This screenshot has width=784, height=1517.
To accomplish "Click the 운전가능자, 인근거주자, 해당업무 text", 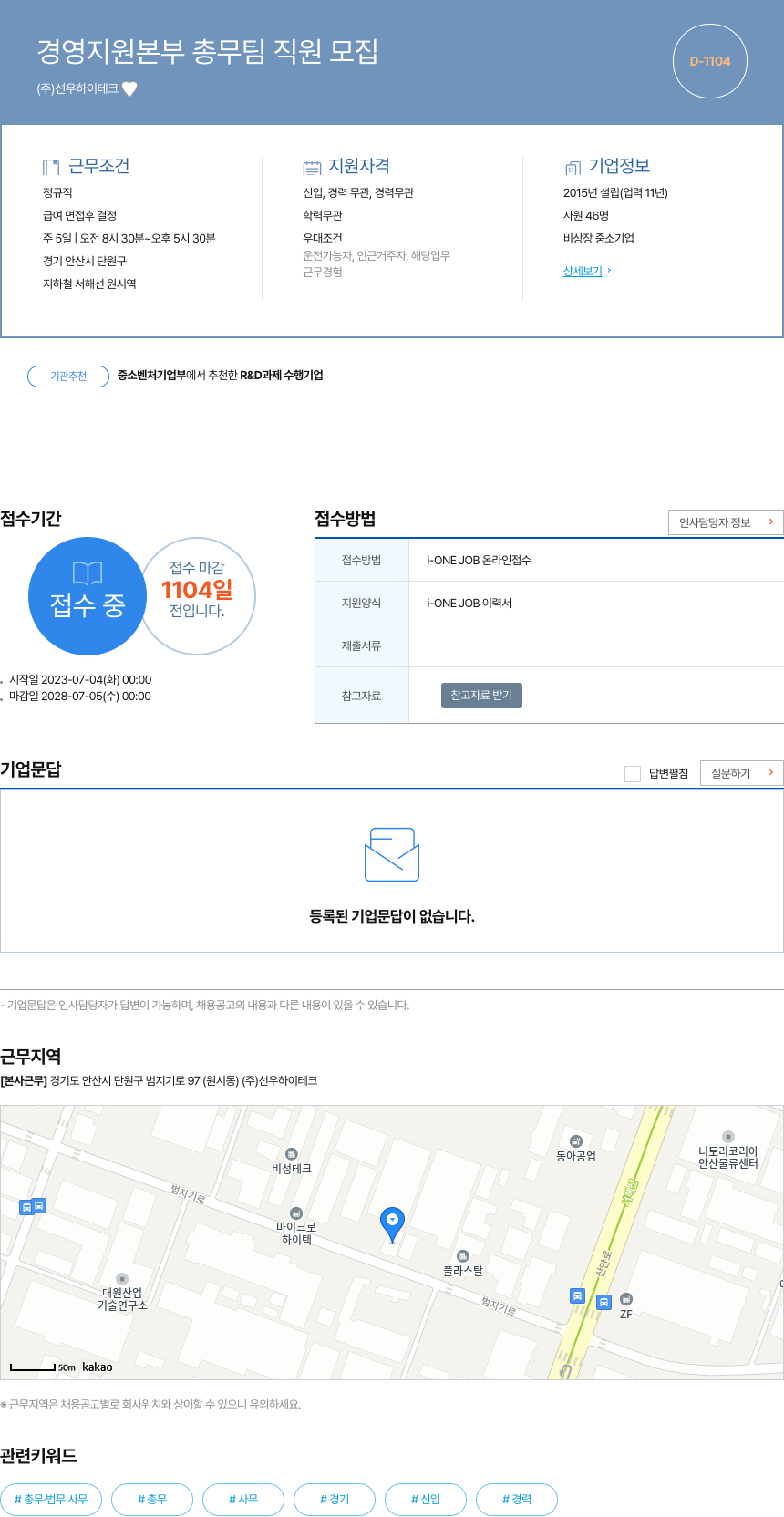I will tap(377, 255).
